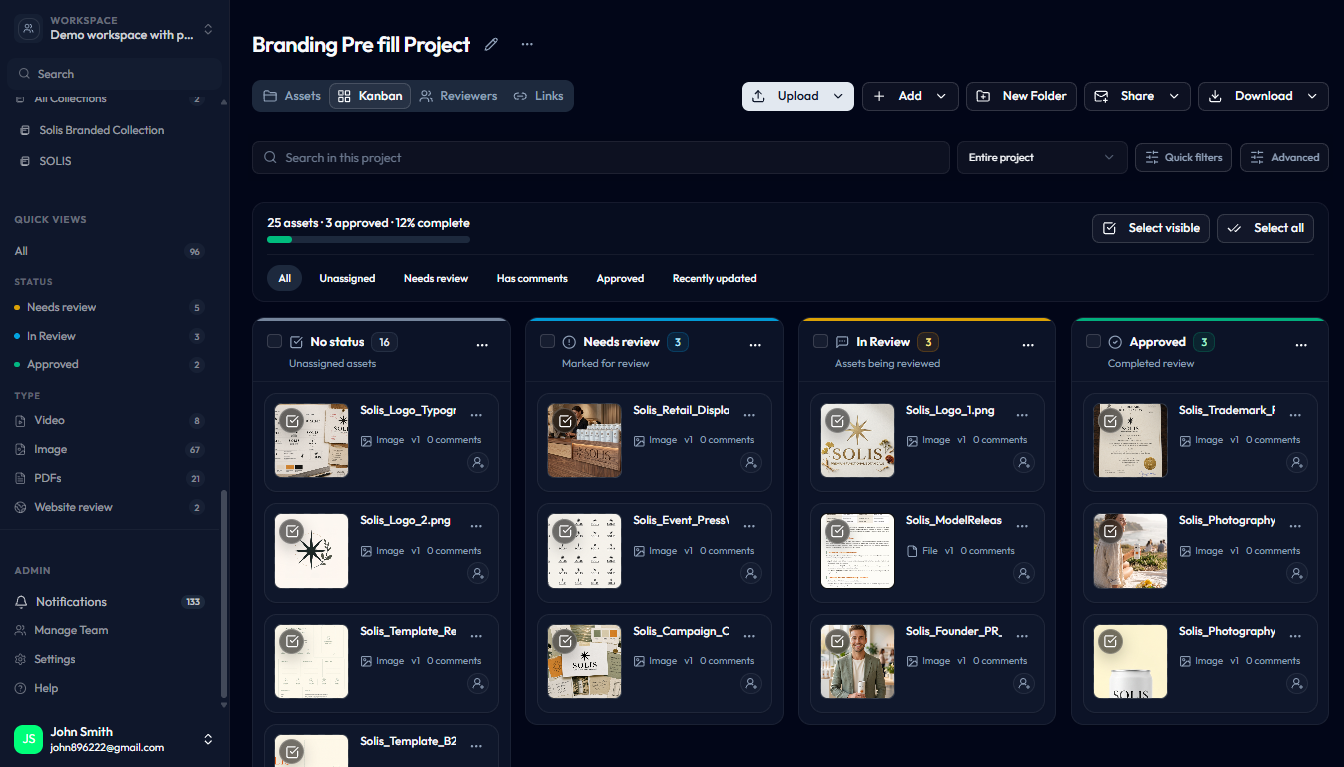Viewport: 1344px width, 767px height.
Task: Select the Solis_Trademark thumbnail checkbox
Action: 1111,421
